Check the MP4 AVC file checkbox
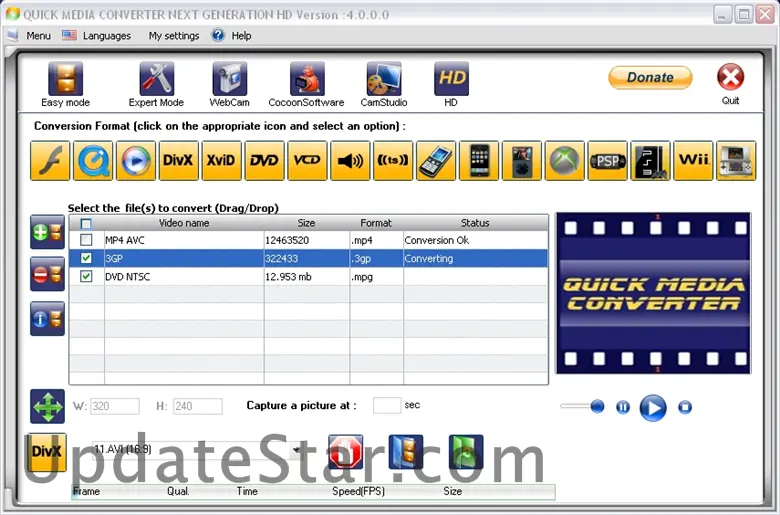Image resolution: width=780 pixels, height=515 pixels. click(86, 240)
